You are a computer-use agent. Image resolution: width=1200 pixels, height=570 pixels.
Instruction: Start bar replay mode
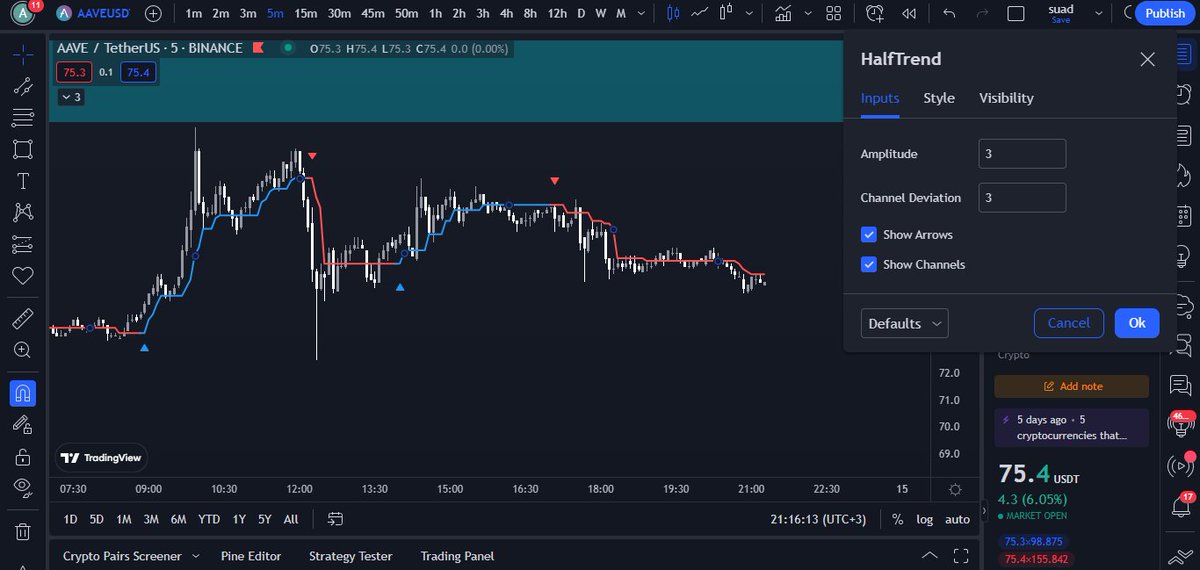coord(908,14)
